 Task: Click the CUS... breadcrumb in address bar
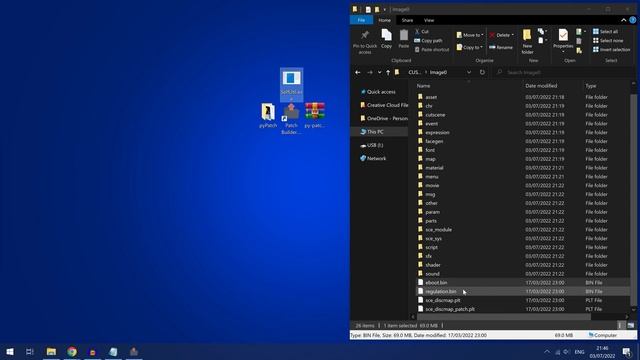[414, 72]
